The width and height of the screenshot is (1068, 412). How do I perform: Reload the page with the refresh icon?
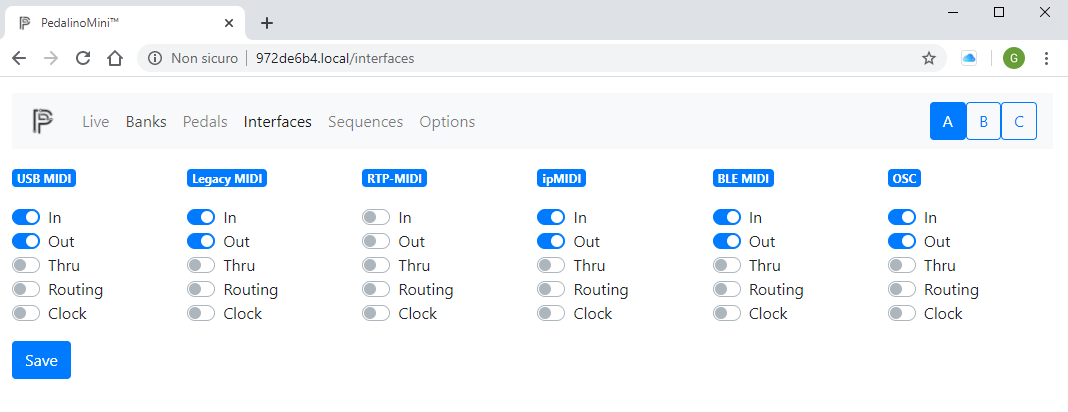click(x=83, y=59)
